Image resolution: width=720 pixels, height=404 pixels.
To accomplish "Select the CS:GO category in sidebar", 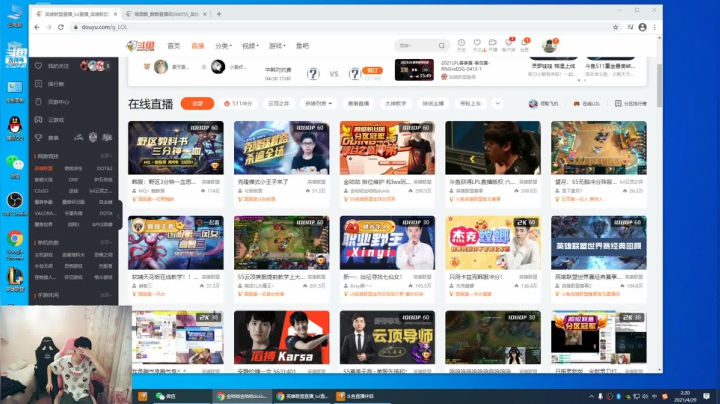I will 41,191.
